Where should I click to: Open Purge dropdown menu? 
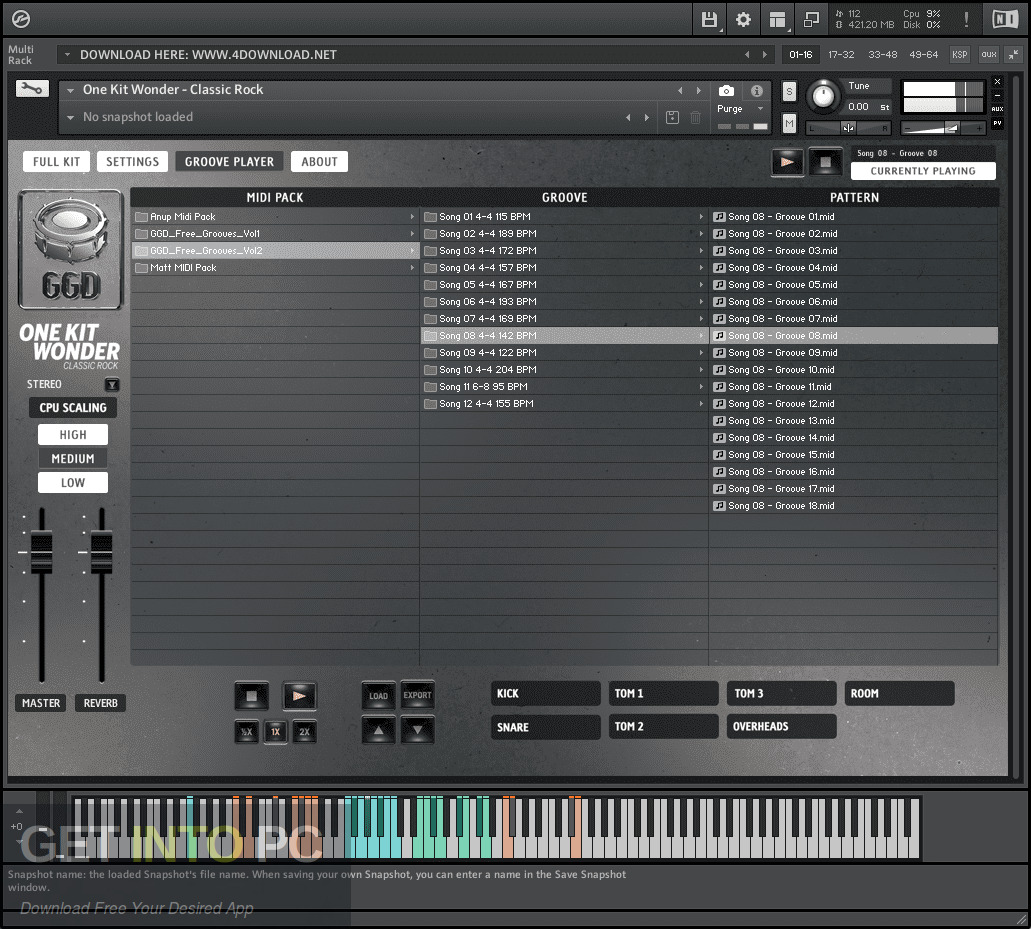(740, 108)
